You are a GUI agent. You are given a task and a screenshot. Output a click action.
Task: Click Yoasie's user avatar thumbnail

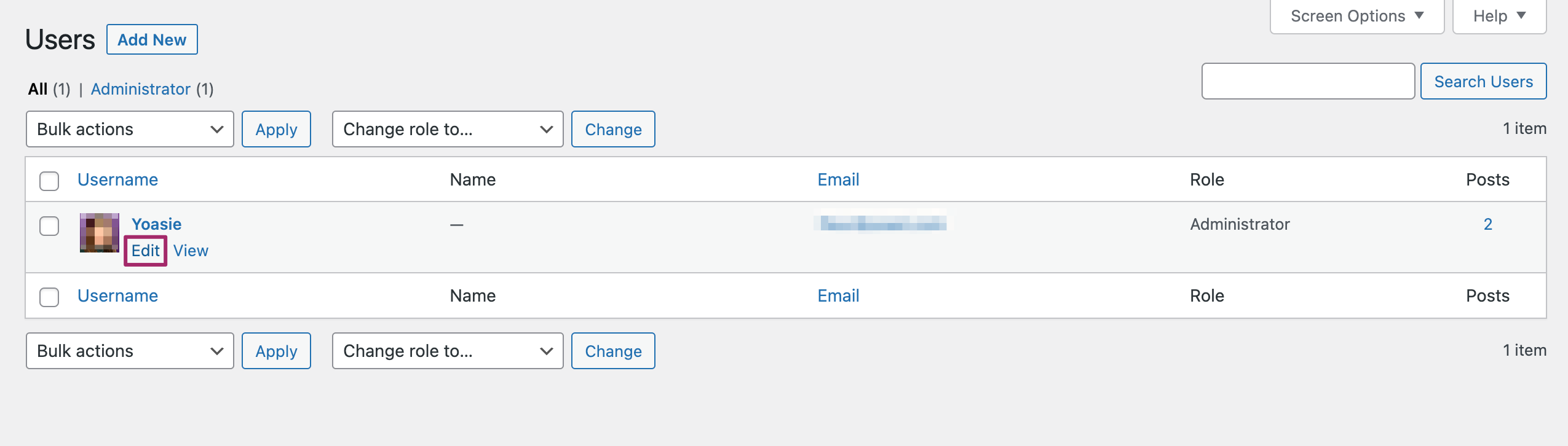[99, 233]
